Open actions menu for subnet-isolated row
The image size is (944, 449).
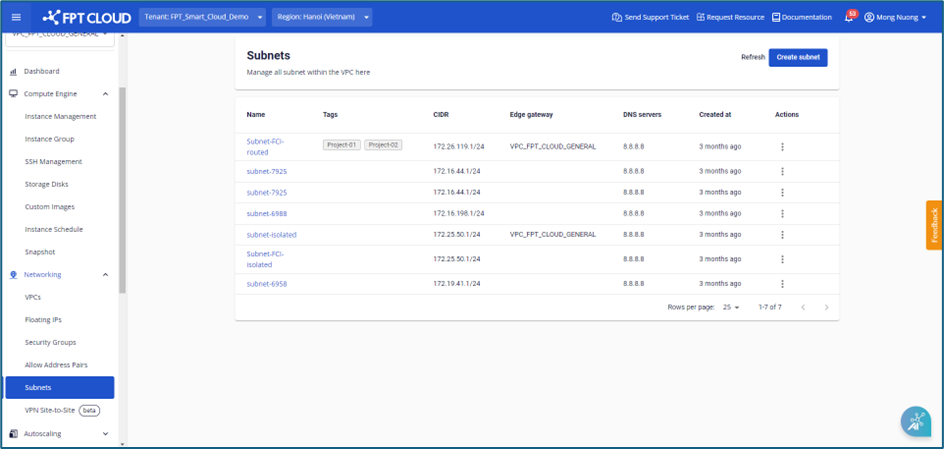click(782, 235)
